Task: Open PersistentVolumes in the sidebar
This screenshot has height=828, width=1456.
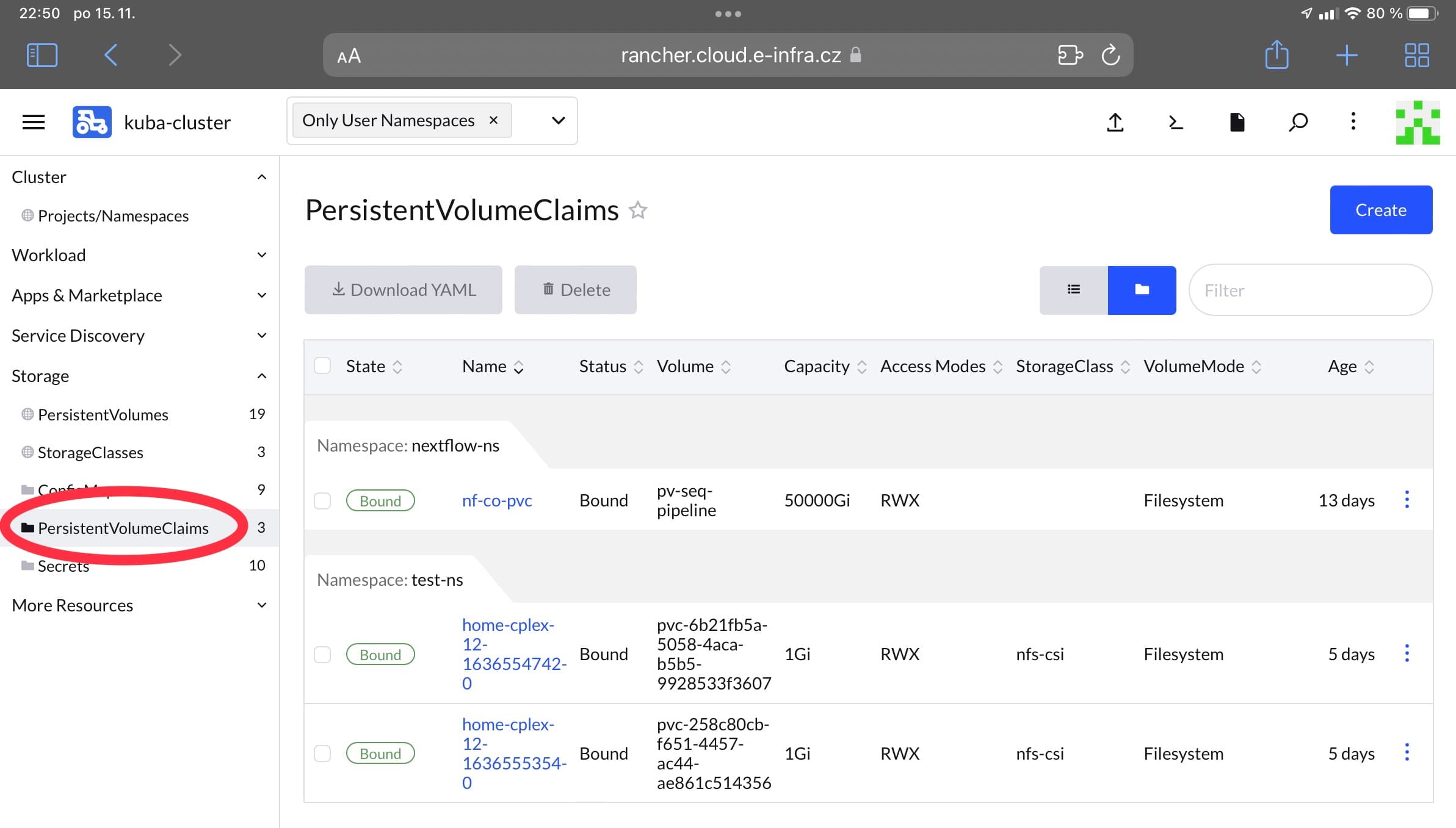Action: point(103,415)
